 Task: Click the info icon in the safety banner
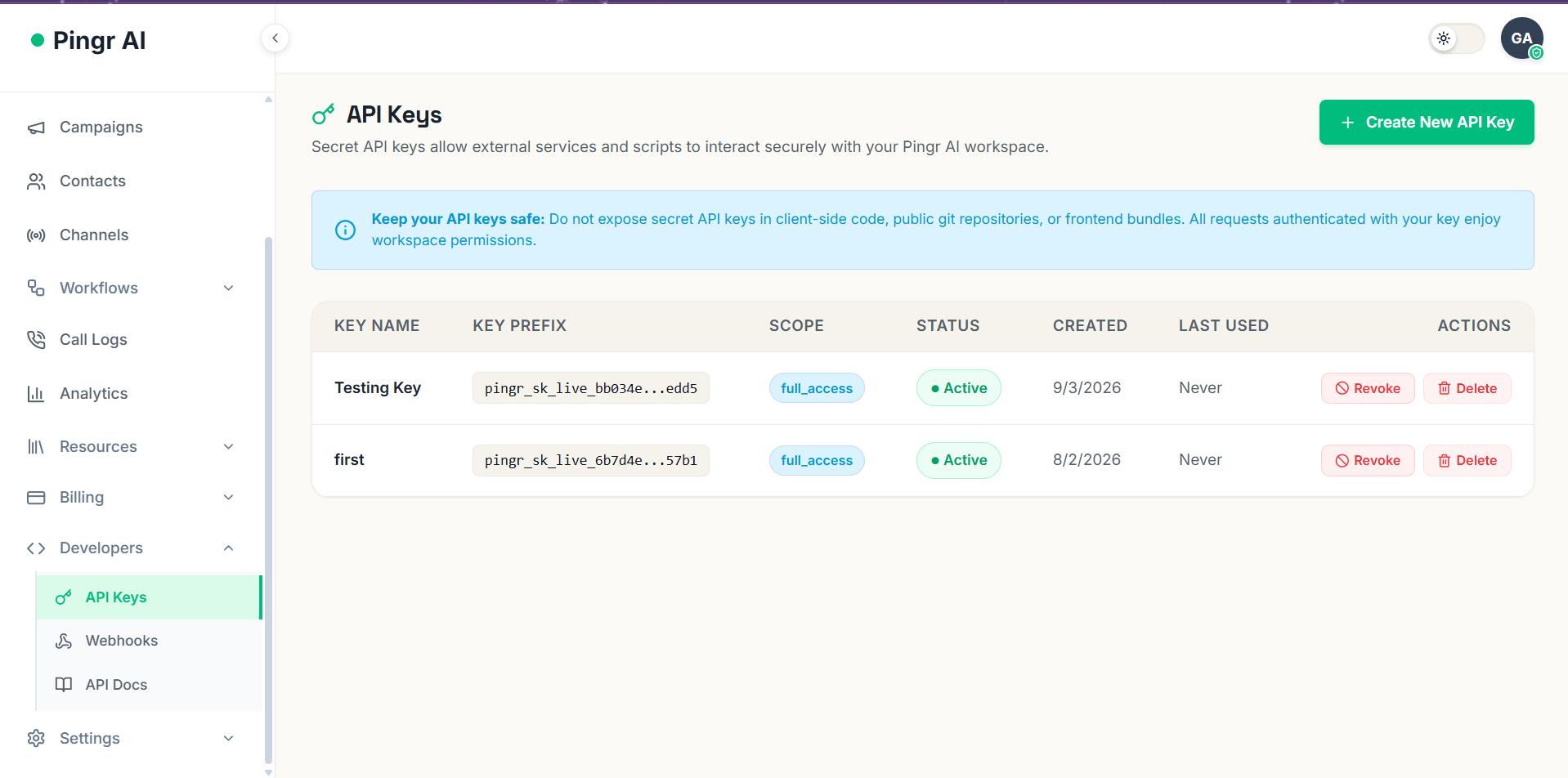[x=346, y=230]
